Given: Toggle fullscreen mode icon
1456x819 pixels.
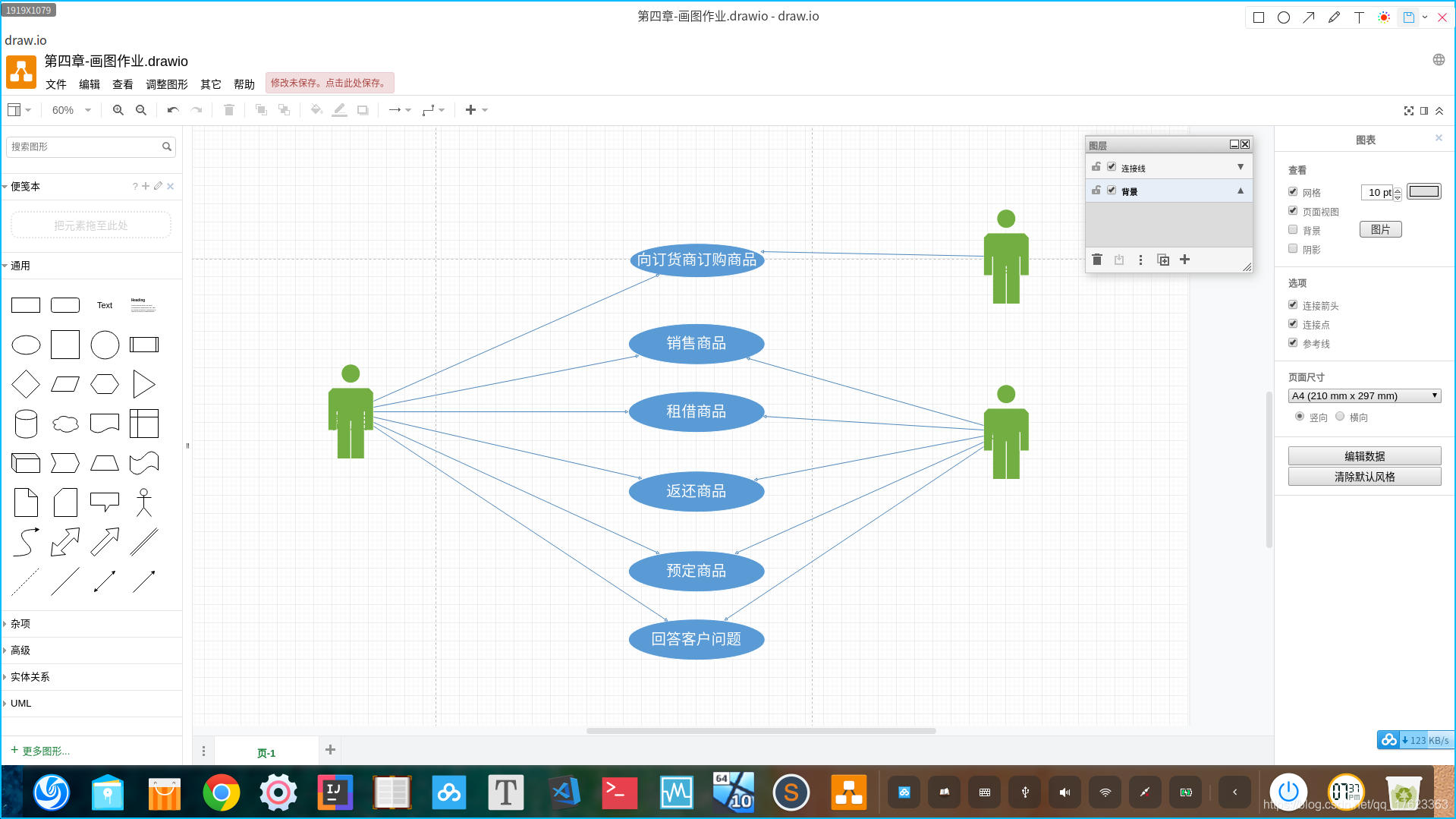Looking at the screenshot, I should [x=1408, y=111].
